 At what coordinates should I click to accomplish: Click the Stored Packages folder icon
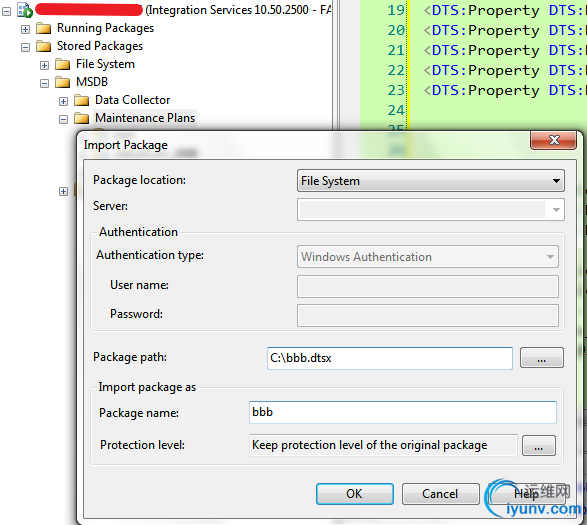pos(44,46)
